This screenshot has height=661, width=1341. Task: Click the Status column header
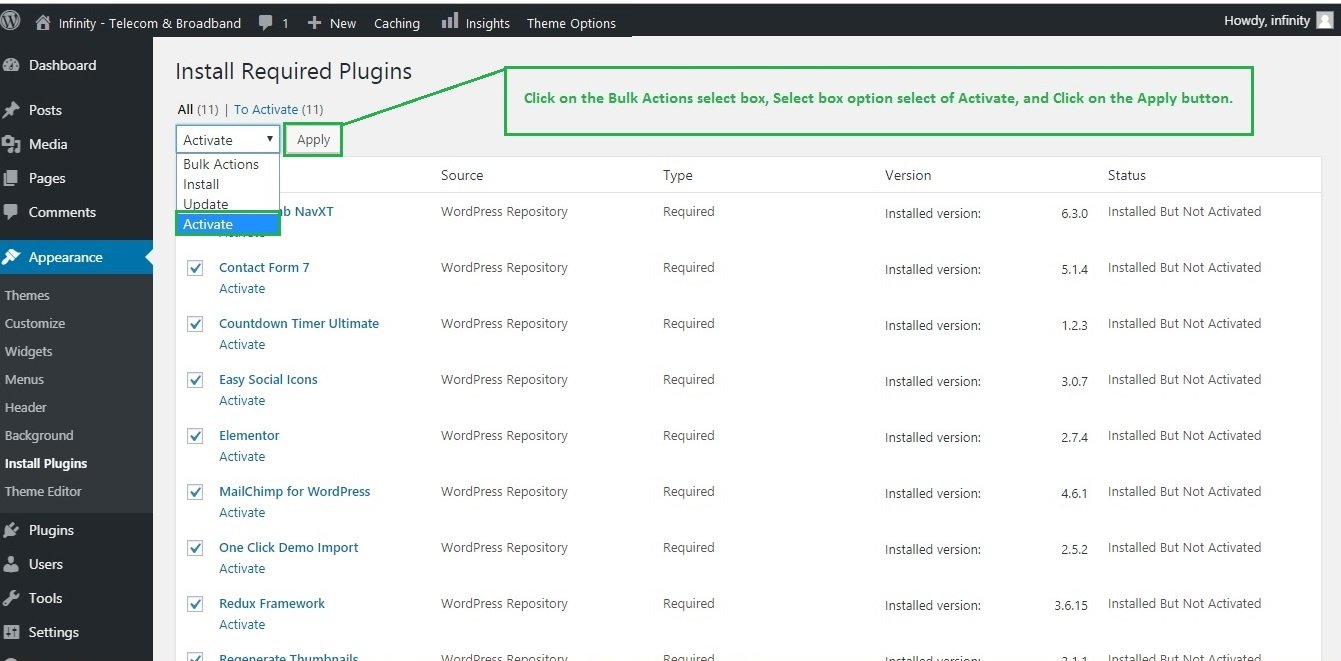coord(1127,175)
